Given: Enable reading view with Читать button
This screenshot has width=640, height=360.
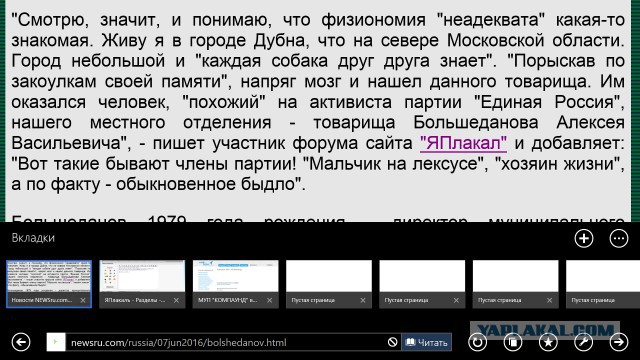Looking at the screenshot, I should coord(427,342).
